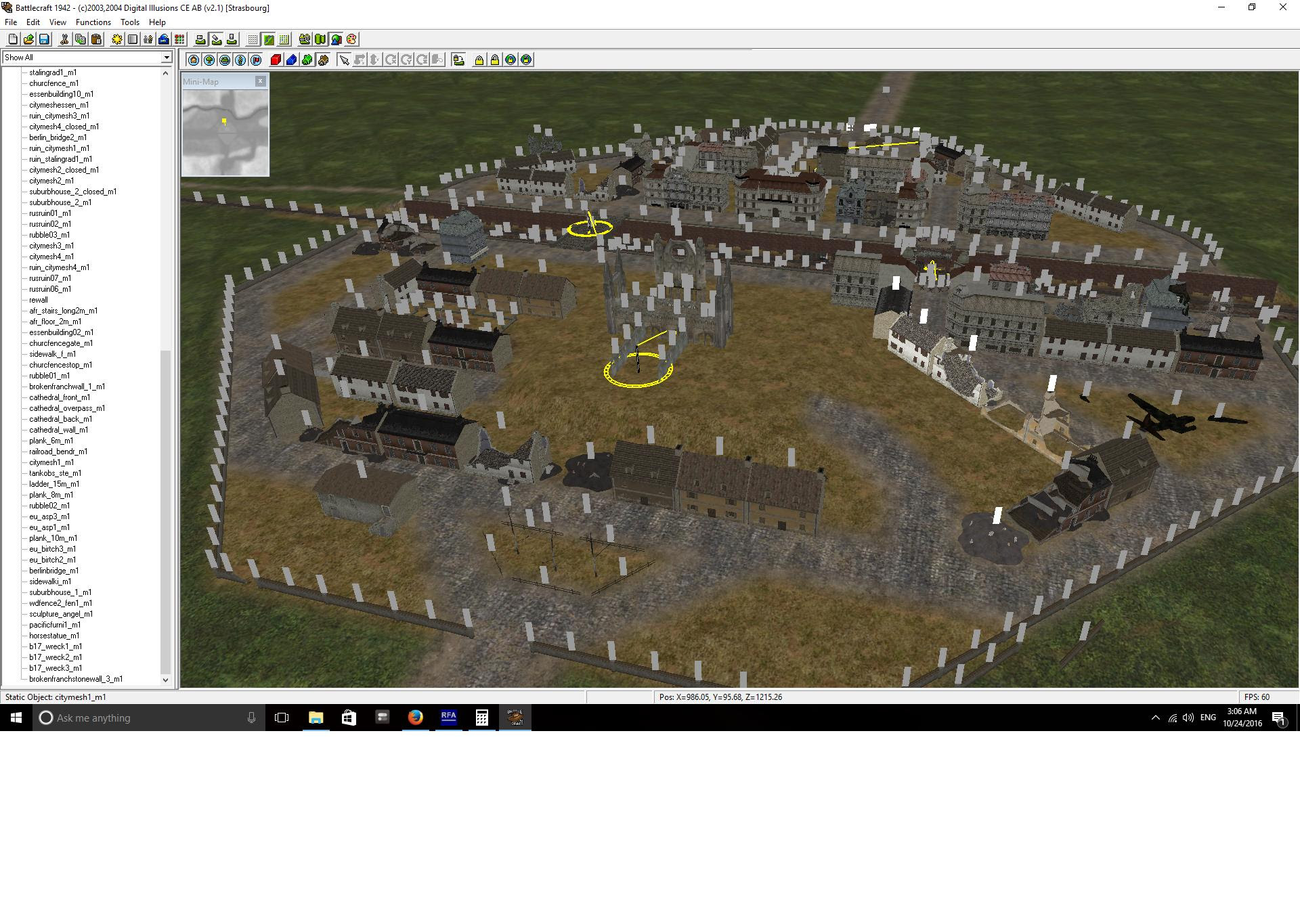The image size is (1300, 924).
Task: Select the arrow pointer tool
Action: (x=344, y=60)
